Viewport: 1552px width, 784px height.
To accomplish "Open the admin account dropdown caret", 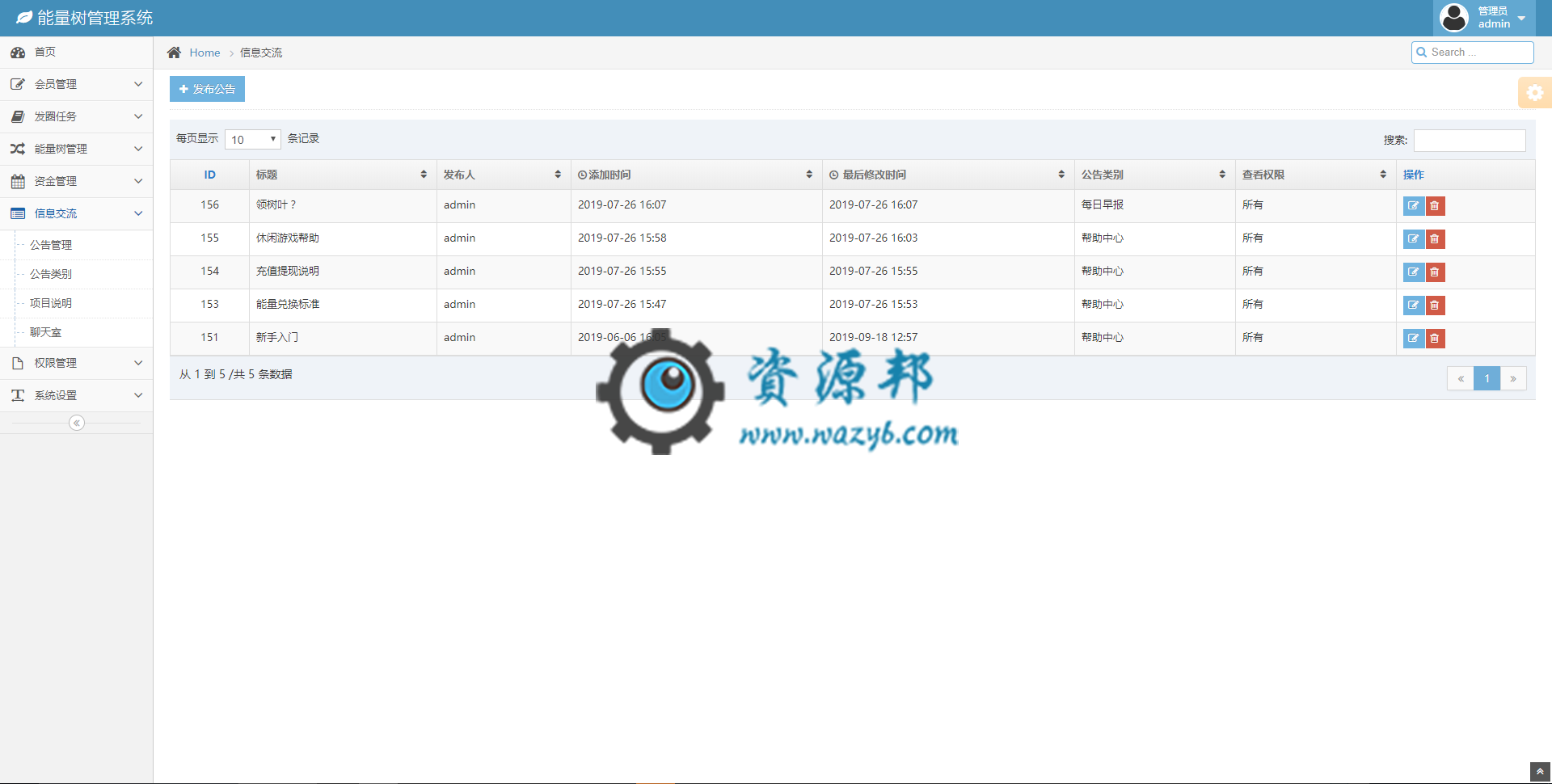I will [1521, 18].
